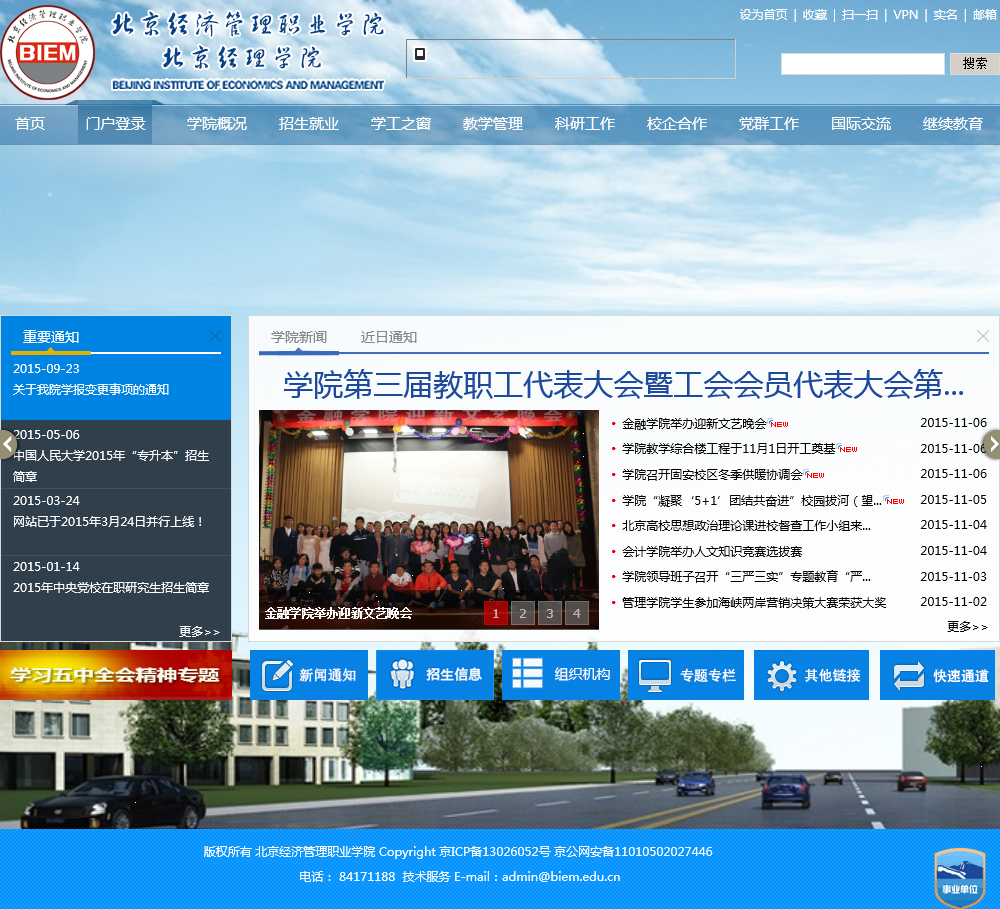Click 更多>> in the 重要通知 panel
This screenshot has height=909, width=1000.
pyautogui.click(x=199, y=632)
